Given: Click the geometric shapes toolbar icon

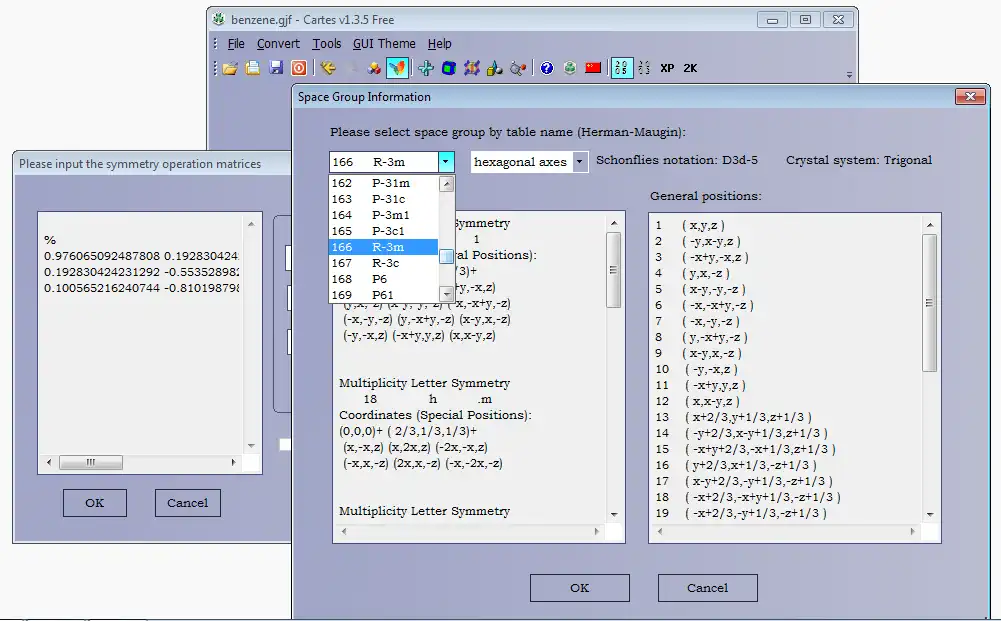Looking at the screenshot, I should 495,68.
